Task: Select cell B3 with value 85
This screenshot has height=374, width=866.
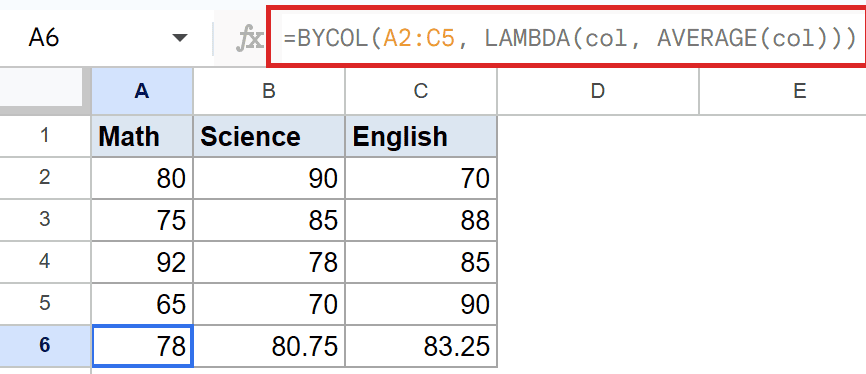Action: pos(269,220)
